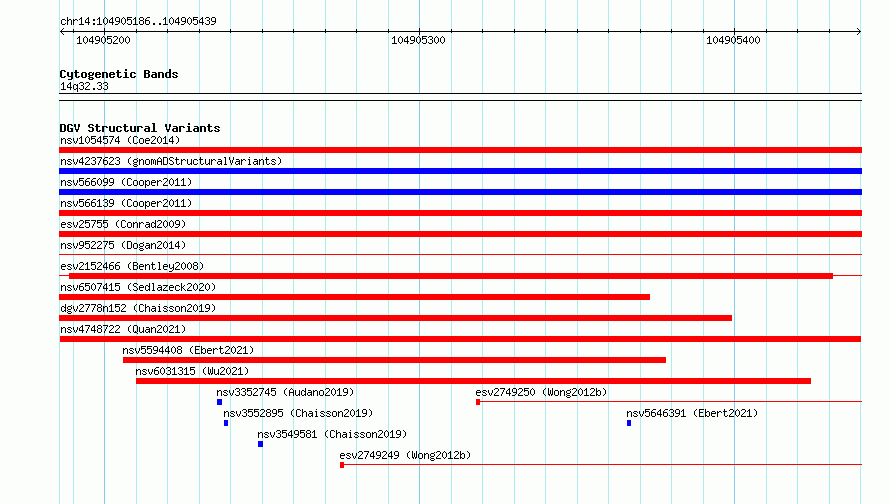Click the blue square marker for nsv3549581
The width and height of the screenshot is (890, 504).
point(261,444)
